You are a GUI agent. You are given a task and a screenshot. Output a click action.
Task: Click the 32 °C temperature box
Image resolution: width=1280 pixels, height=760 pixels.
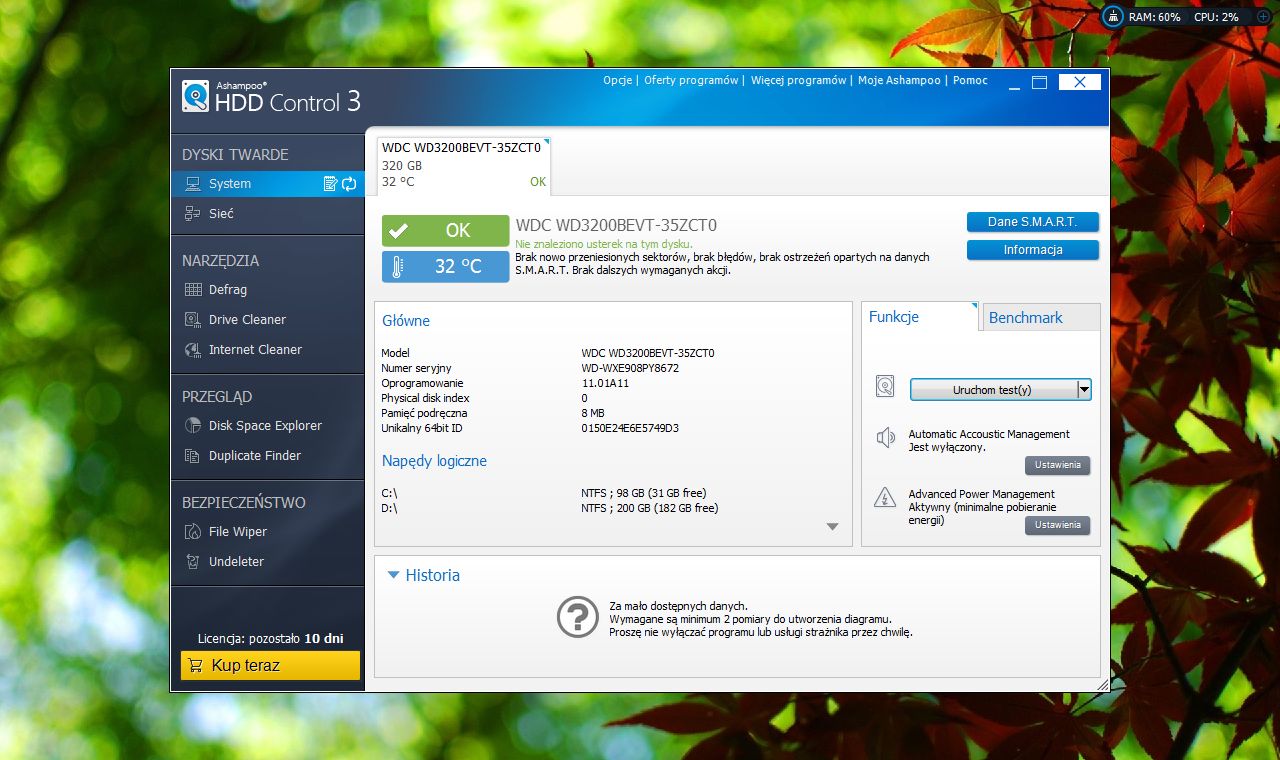tap(445, 267)
